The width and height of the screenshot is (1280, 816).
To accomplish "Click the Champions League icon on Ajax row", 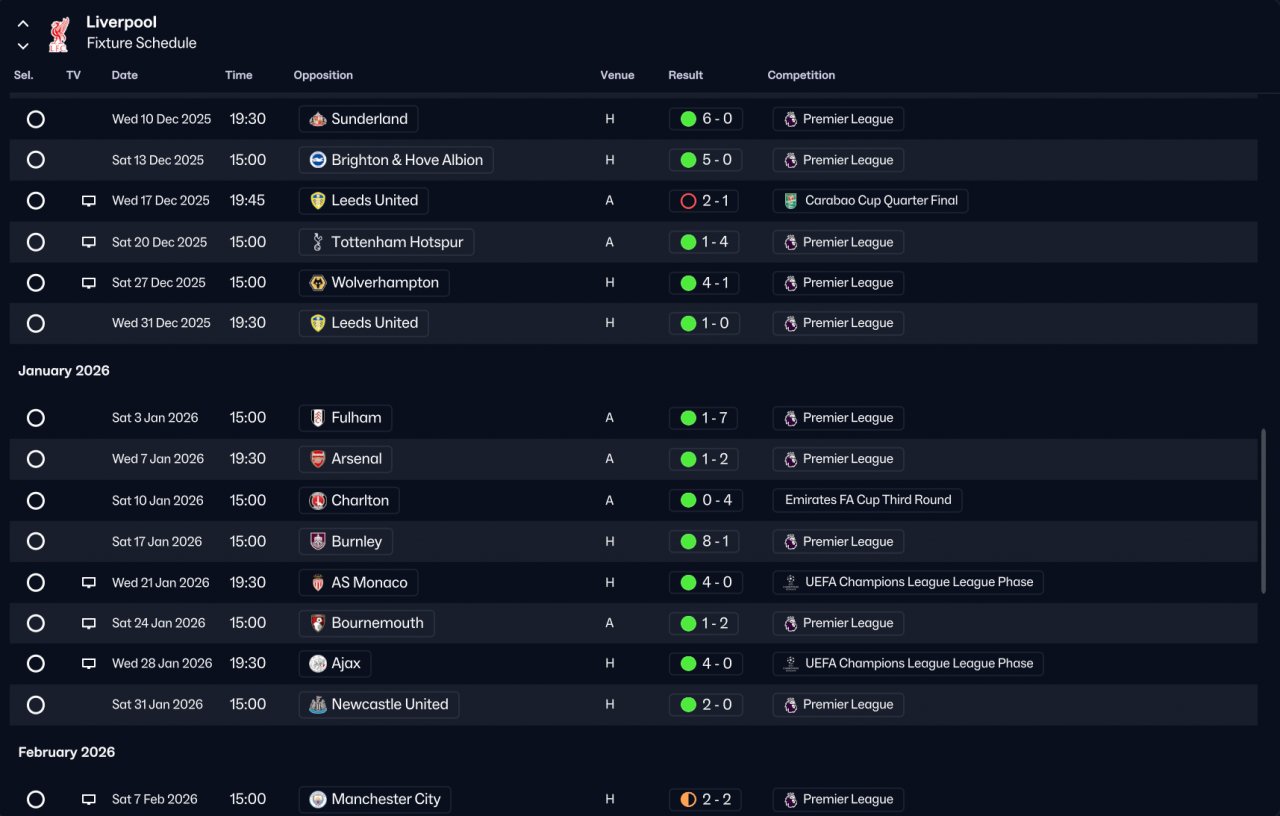I will (x=791, y=664).
